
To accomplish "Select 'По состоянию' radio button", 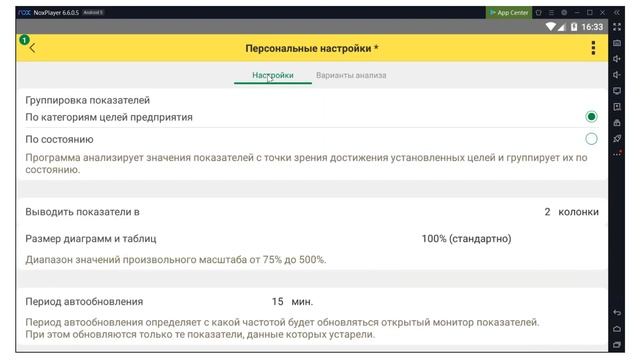I will [x=591, y=139].
